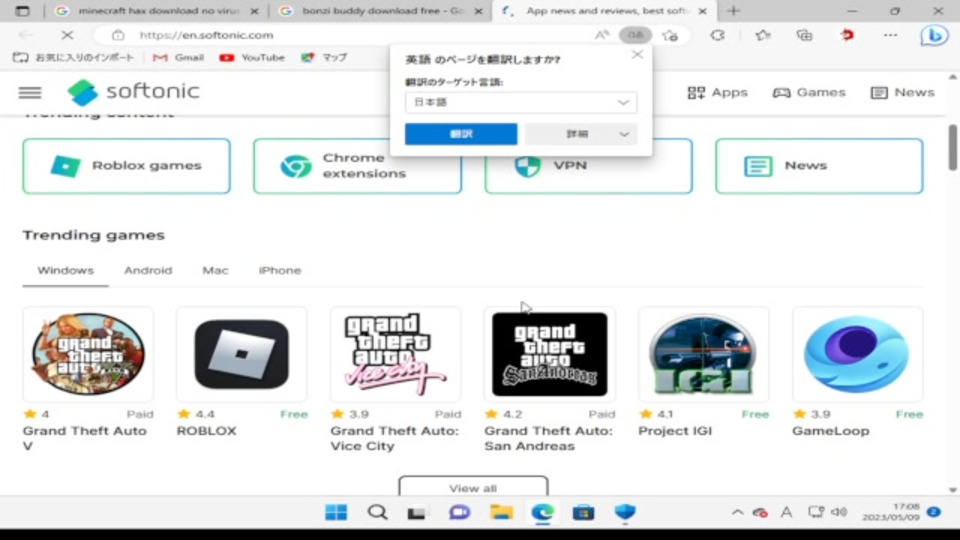Open the Maps bookmark
Screen dimensions: 960x540
coord(324,58)
